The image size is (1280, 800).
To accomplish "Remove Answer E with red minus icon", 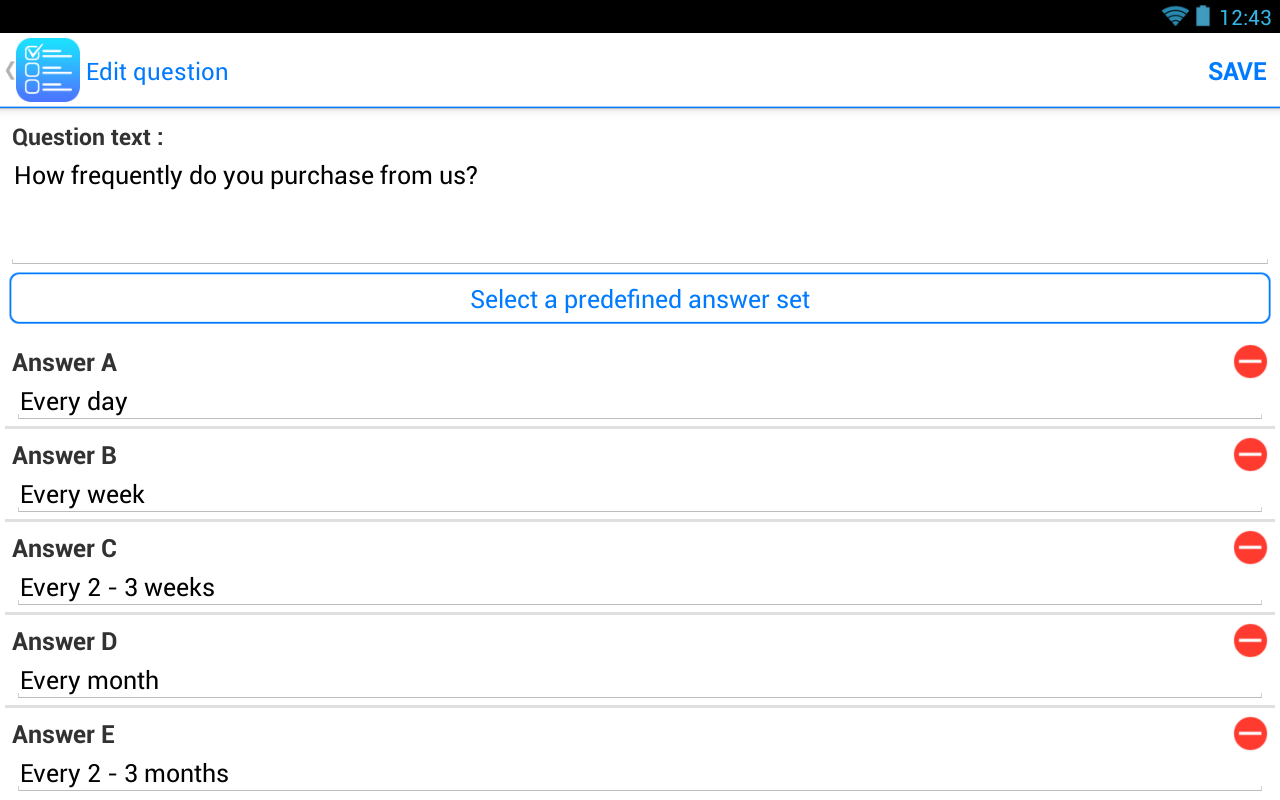I will tap(1250, 734).
